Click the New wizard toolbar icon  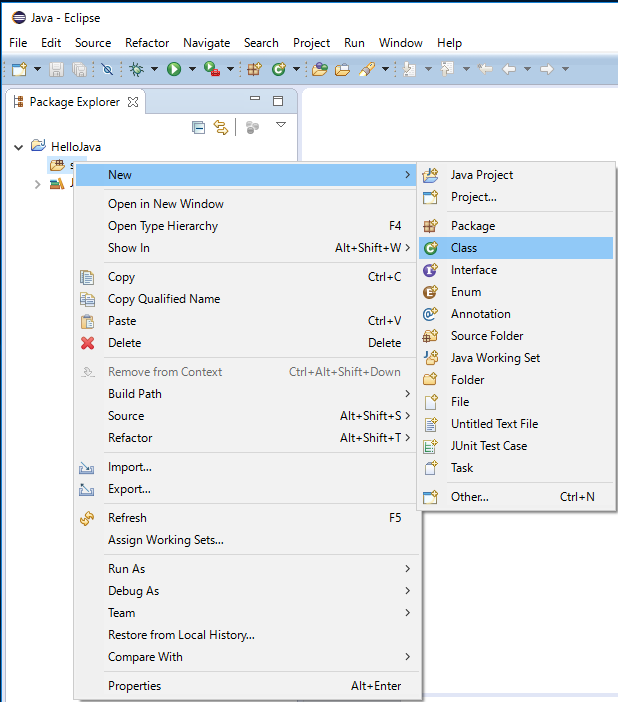pyautogui.click(x=19, y=69)
